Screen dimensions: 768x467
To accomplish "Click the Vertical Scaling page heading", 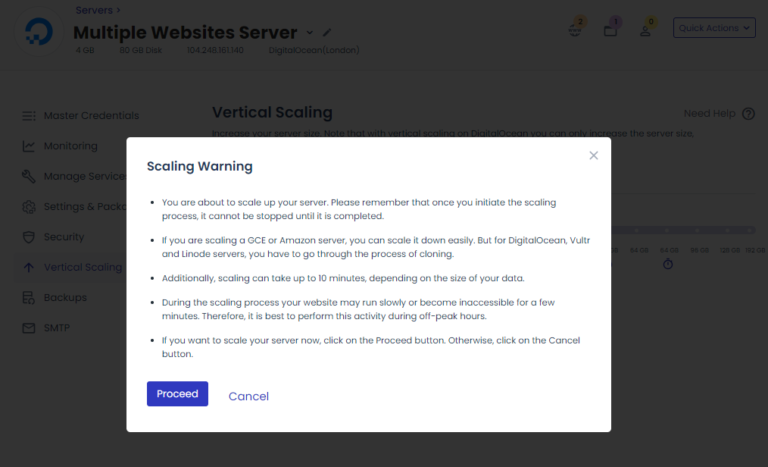I will pyautogui.click(x=272, y=112).
